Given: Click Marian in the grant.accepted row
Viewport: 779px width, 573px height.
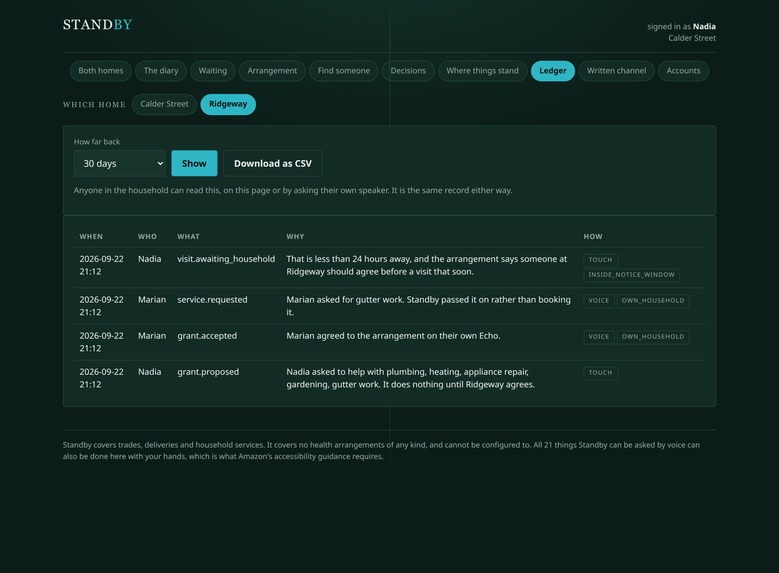Looking at the screenshot, I should [152, 336].
